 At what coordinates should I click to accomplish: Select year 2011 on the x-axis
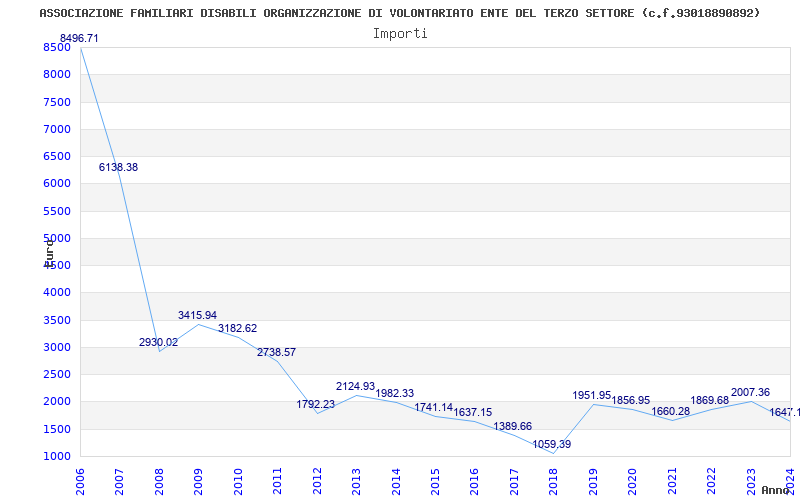click(x=277, y=482)
